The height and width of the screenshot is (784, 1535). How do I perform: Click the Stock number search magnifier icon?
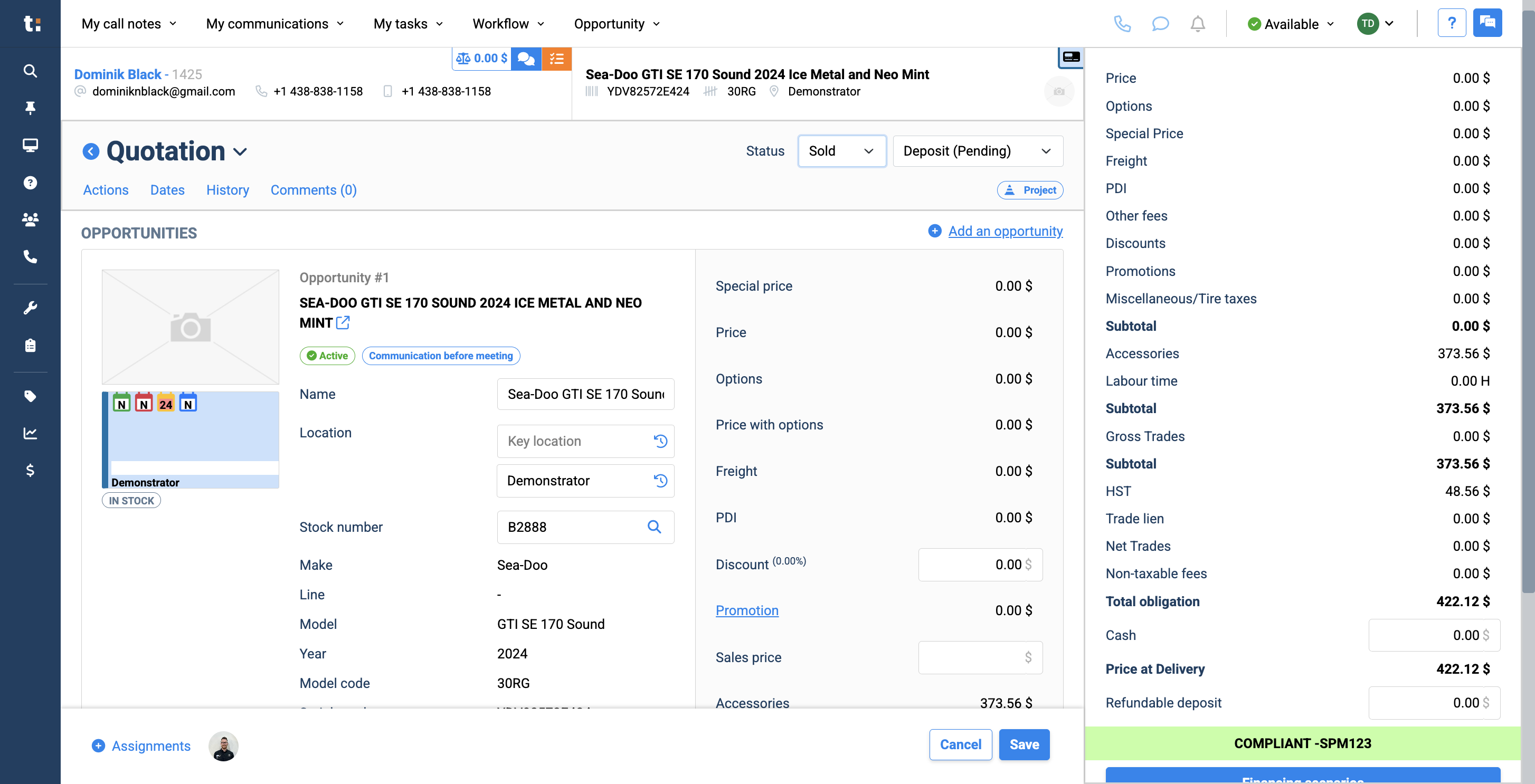[655, 527]
